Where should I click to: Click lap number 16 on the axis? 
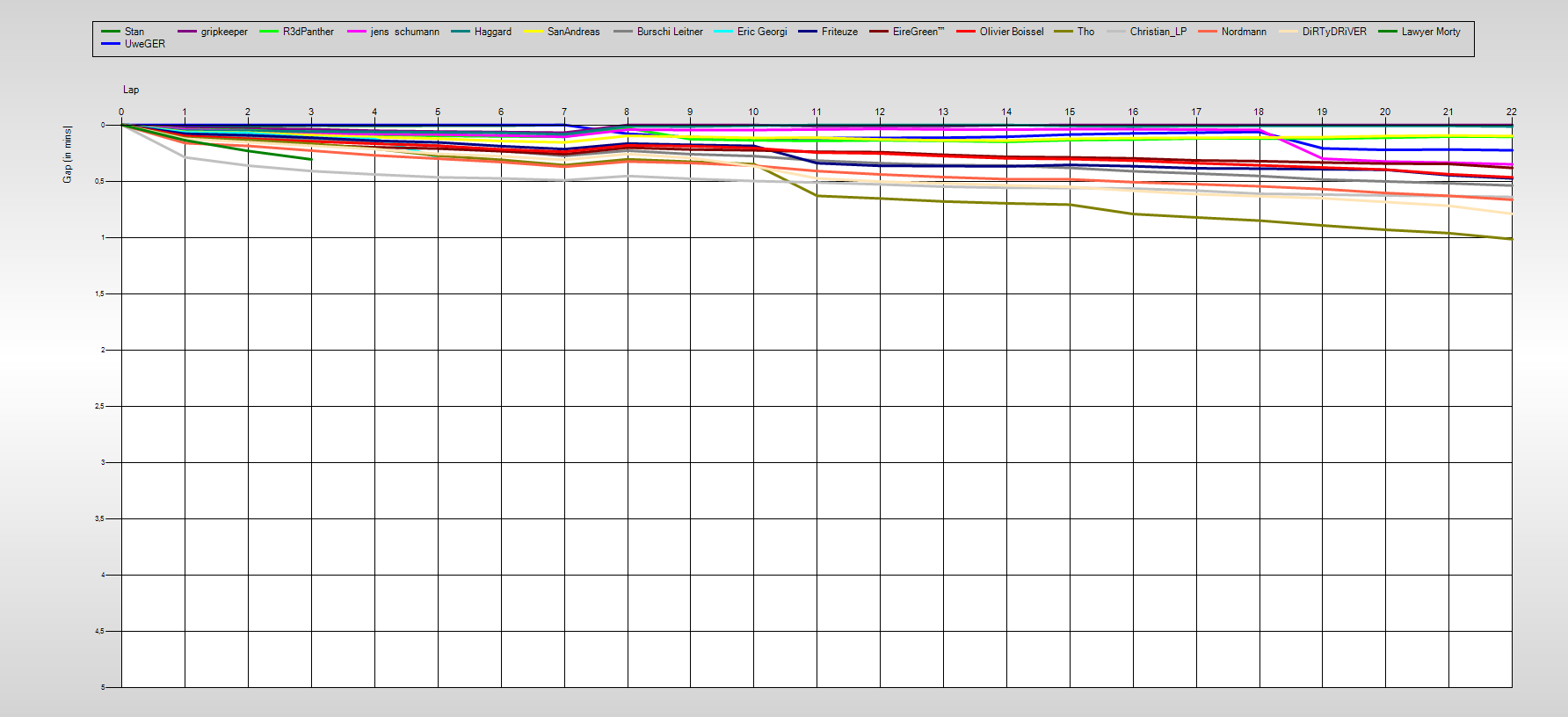click(1133, 112)
